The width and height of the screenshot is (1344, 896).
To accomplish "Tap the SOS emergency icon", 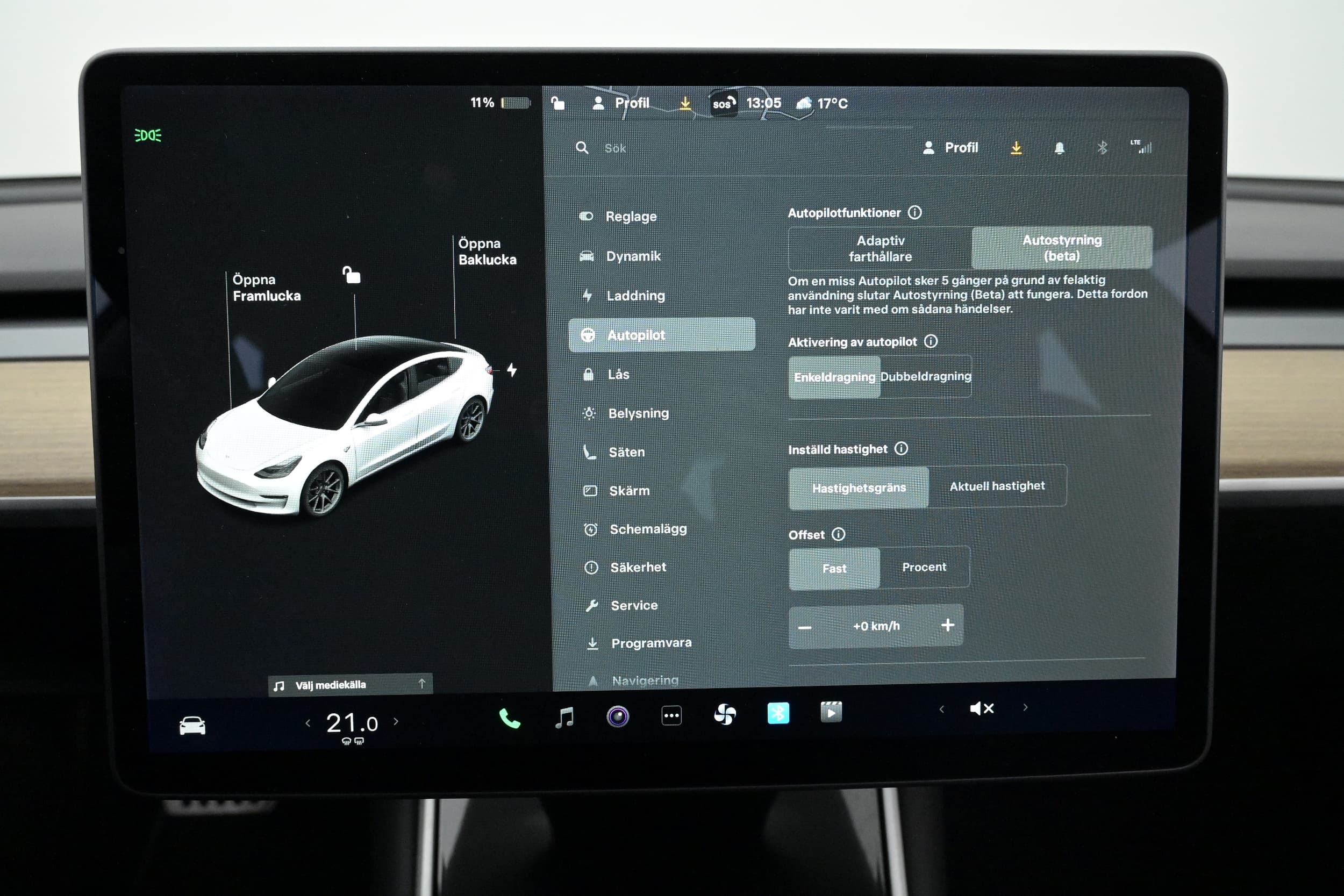I will point(723,103).
